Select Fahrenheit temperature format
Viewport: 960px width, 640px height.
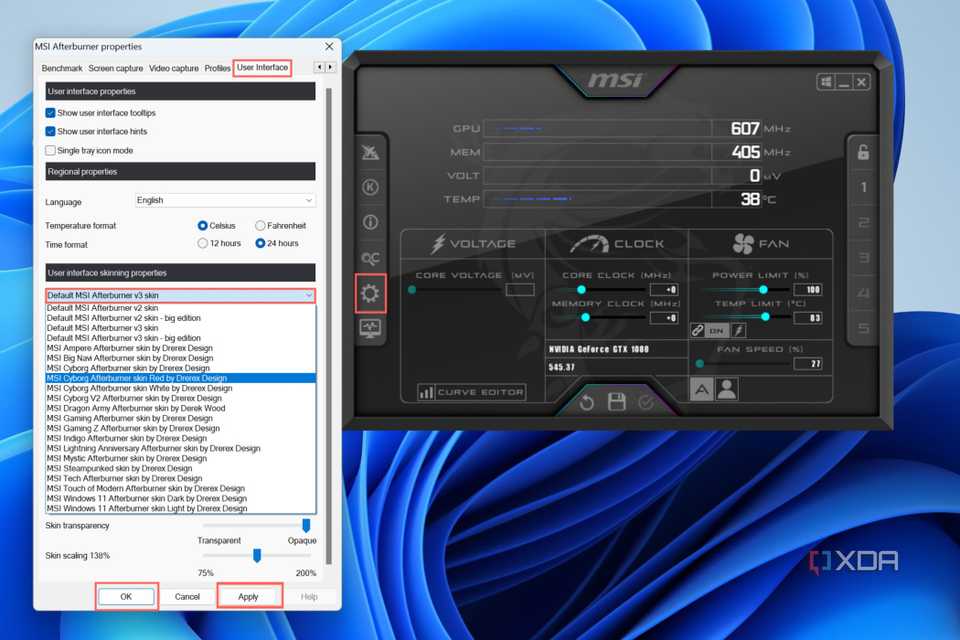260,225
